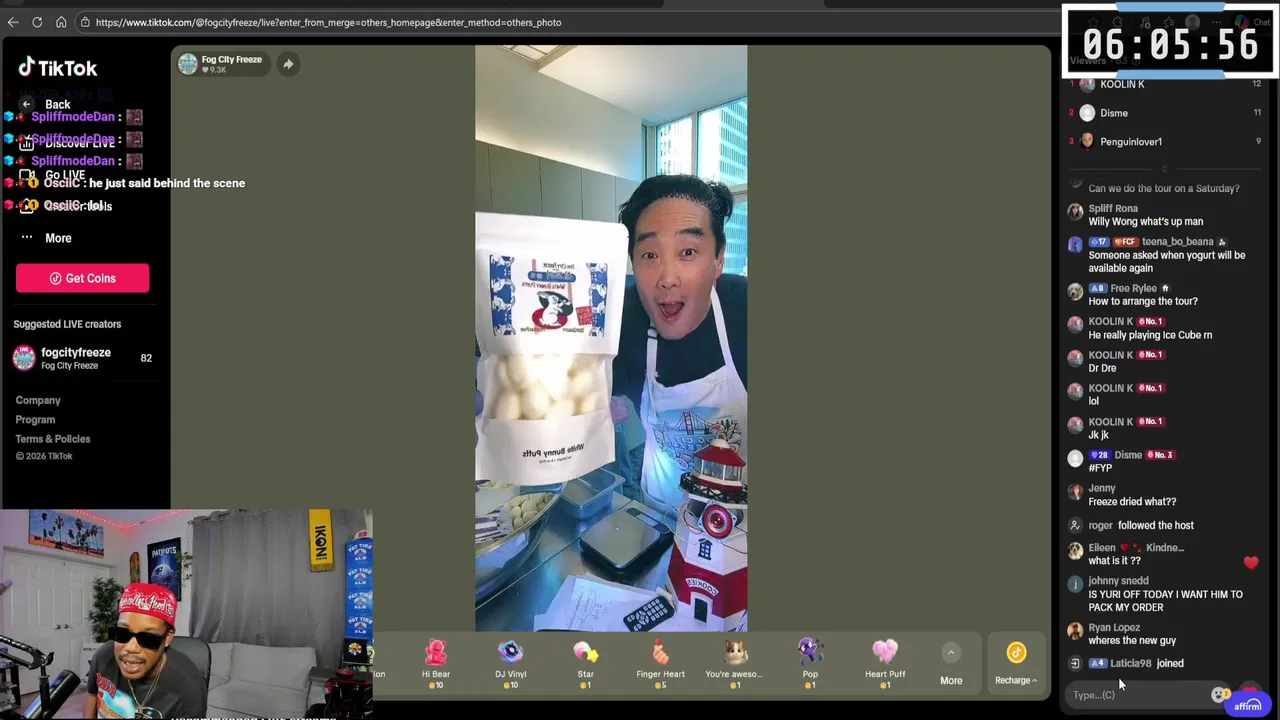Click Ryan Lopez's avatar in chat

click(1075, 632)
